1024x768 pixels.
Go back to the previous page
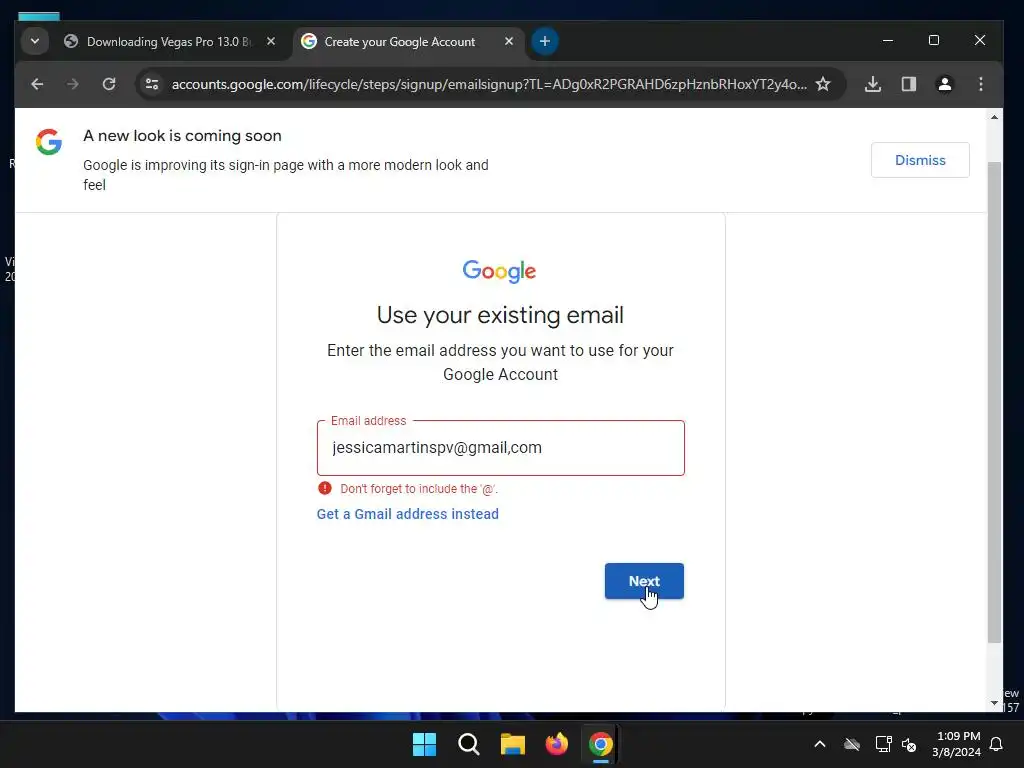[37, 84]
